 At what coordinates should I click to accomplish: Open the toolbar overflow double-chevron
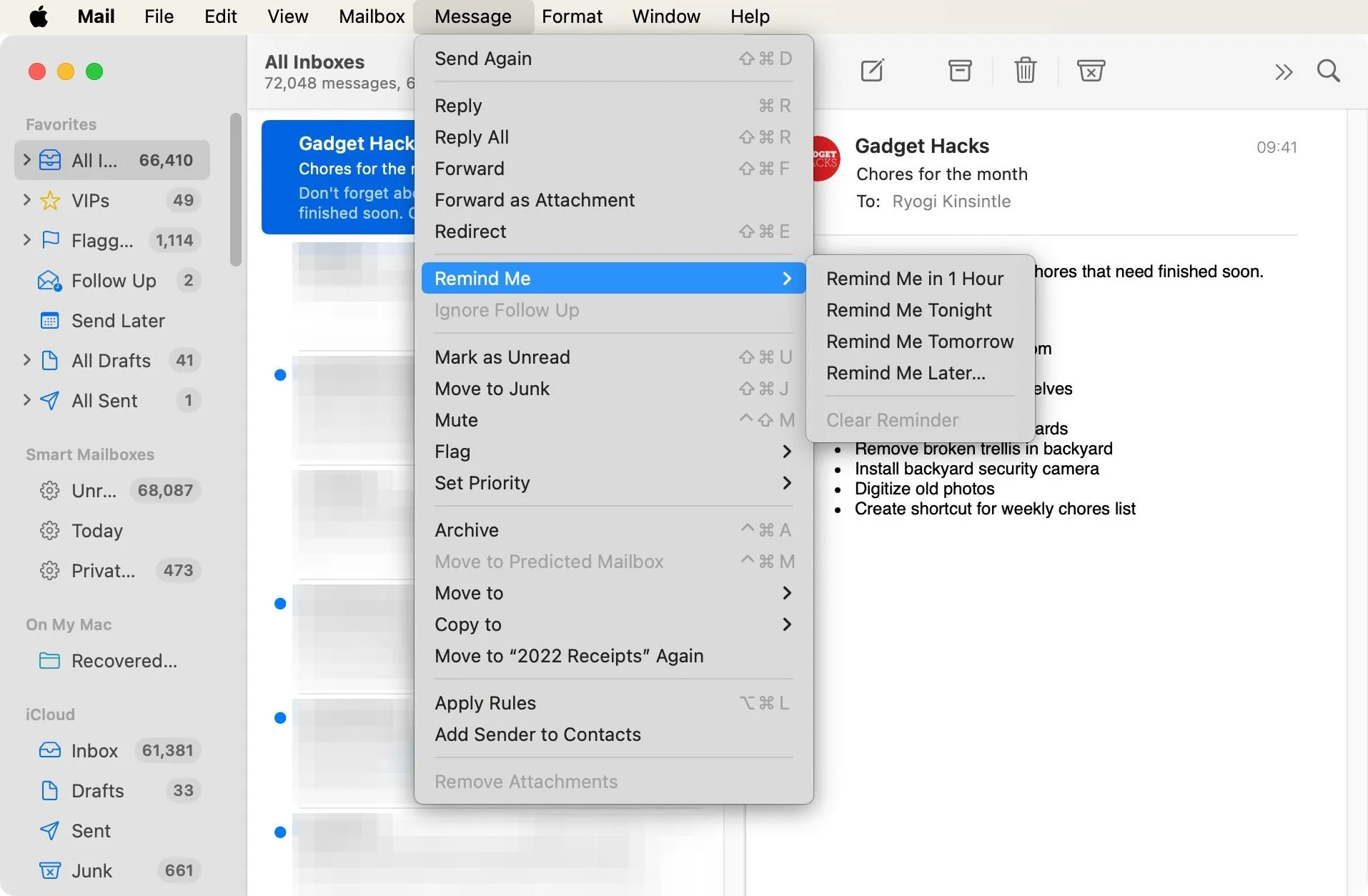[x=1284, y=71]
